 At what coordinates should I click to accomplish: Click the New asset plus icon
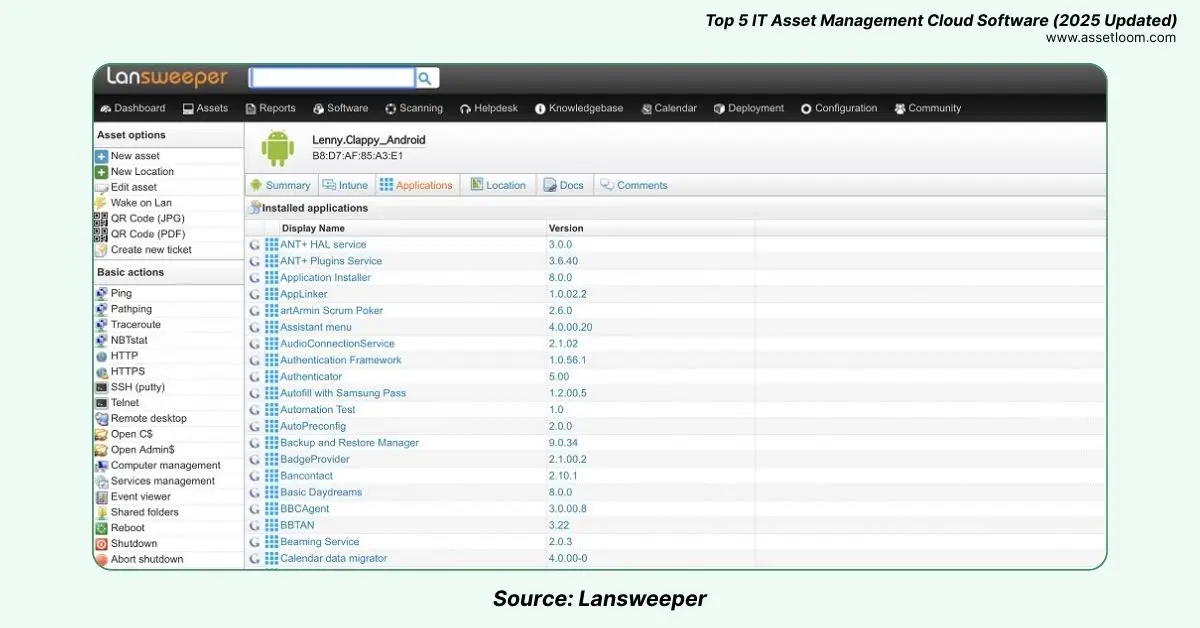click(101, 156)
